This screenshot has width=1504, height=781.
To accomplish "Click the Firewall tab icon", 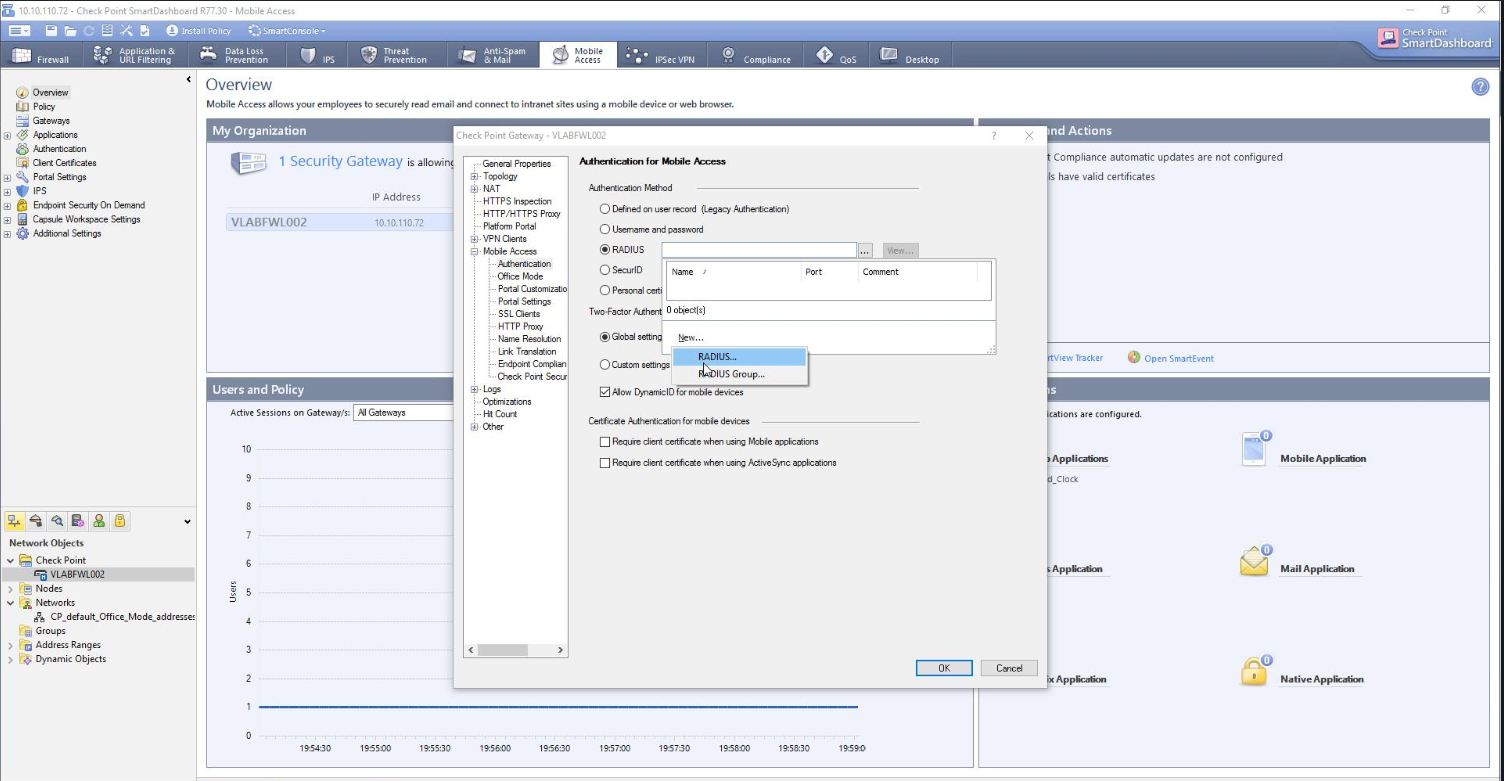I will coord(22,56).
